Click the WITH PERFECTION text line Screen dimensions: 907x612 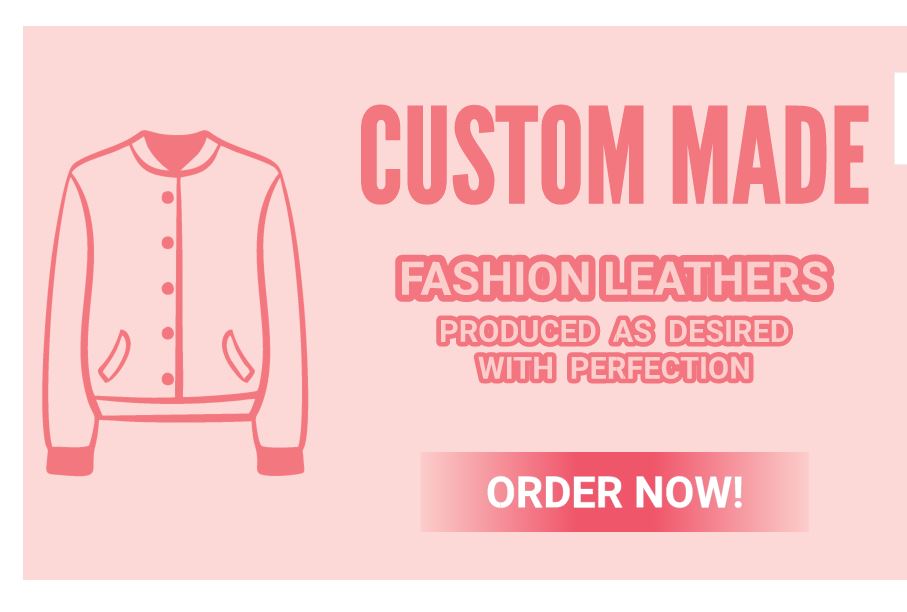[x=614, y=368]
